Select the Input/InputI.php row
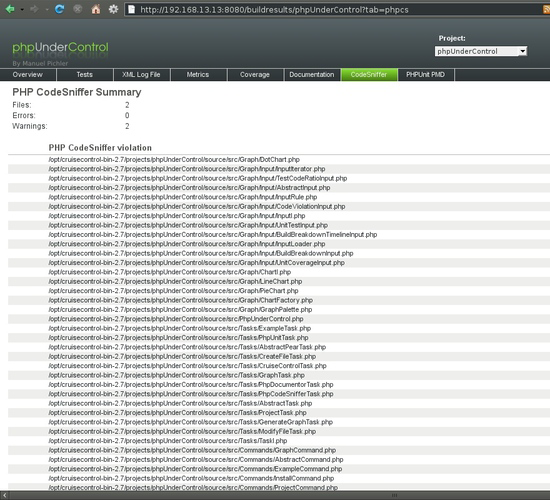This screenshot has width=550, height=500. [279, 216]
